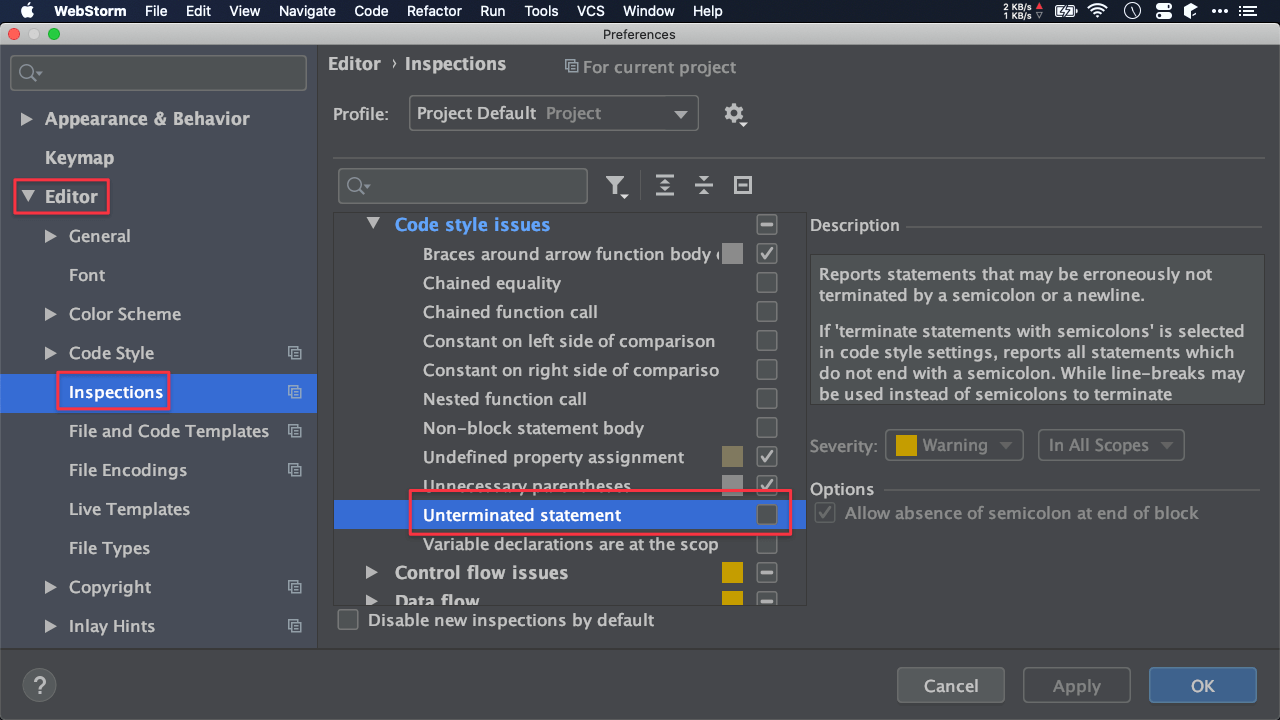
Task: Toggle Disable new inspections by default
Action: pyautogui.click(x=348, y=620)
